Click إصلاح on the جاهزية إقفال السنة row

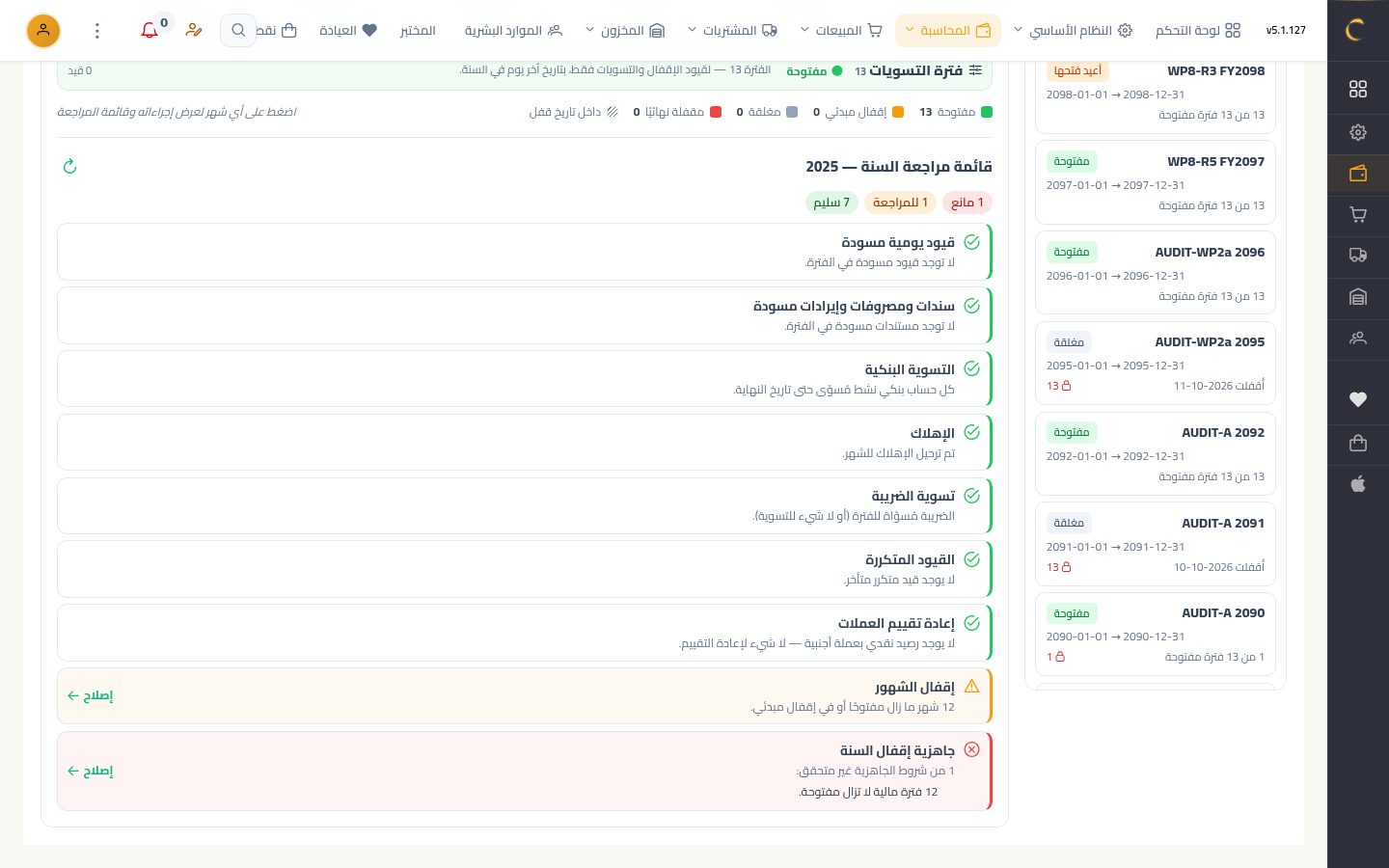pyautogui.click(x=90, y=771)
